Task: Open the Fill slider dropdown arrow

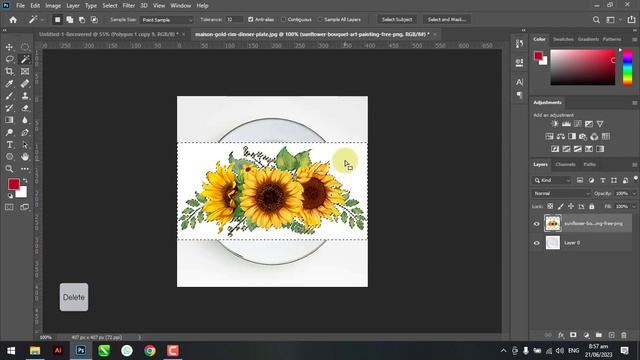Action: point(634,207)
